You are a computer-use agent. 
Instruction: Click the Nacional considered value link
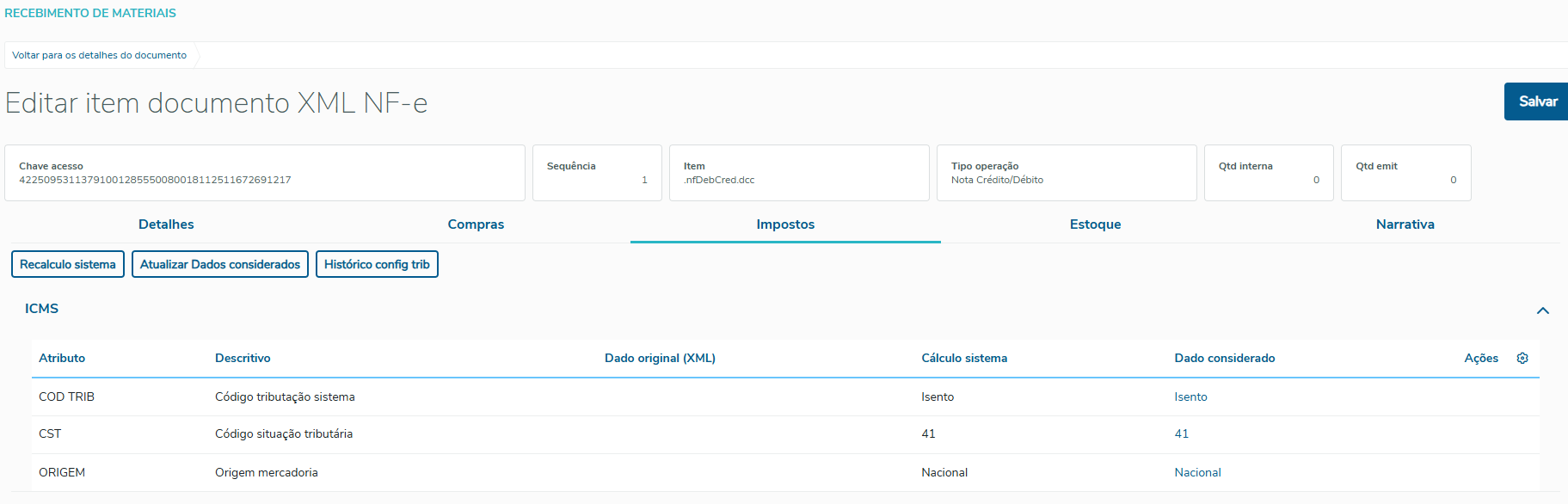[1197, 472]
